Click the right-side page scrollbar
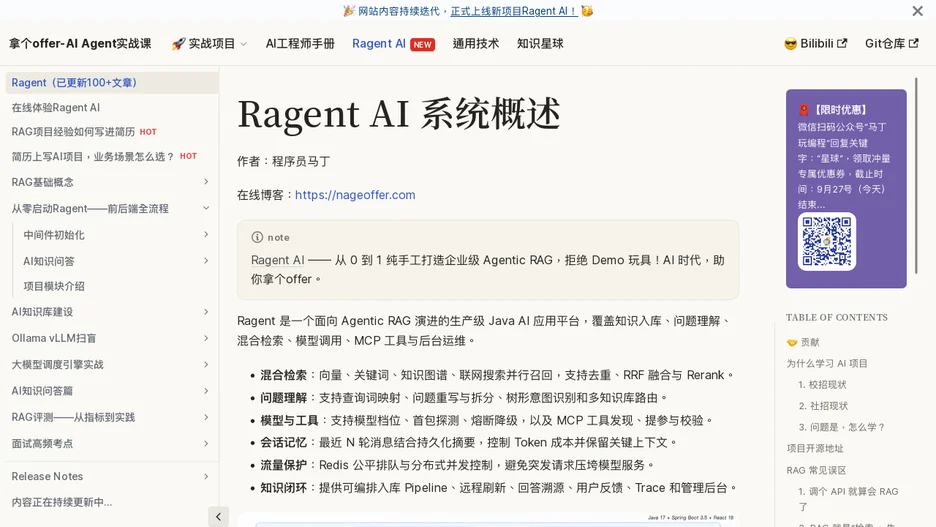Viewport: 936px width, 527px height. coord(916,175)
